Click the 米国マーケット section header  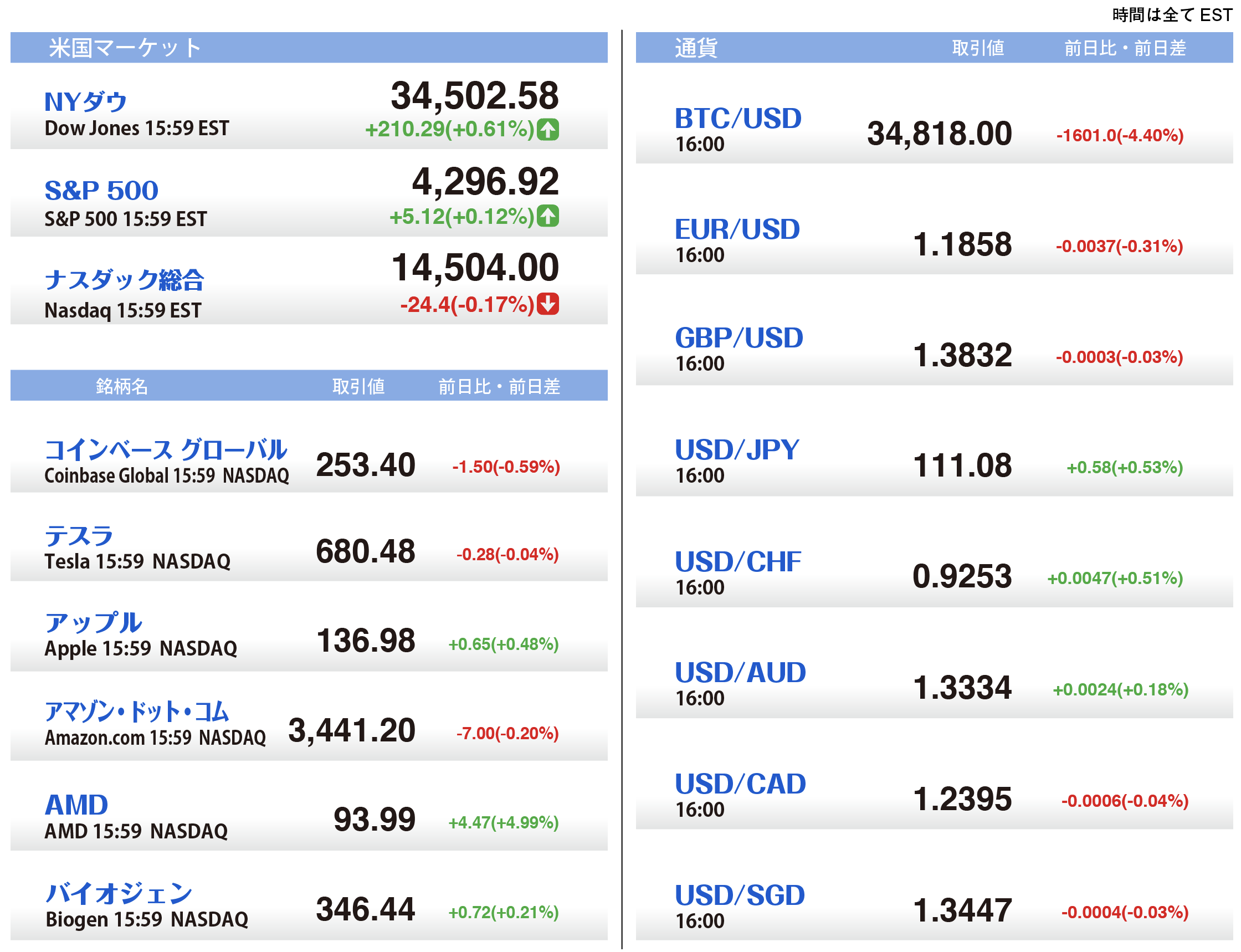(125, 48)
